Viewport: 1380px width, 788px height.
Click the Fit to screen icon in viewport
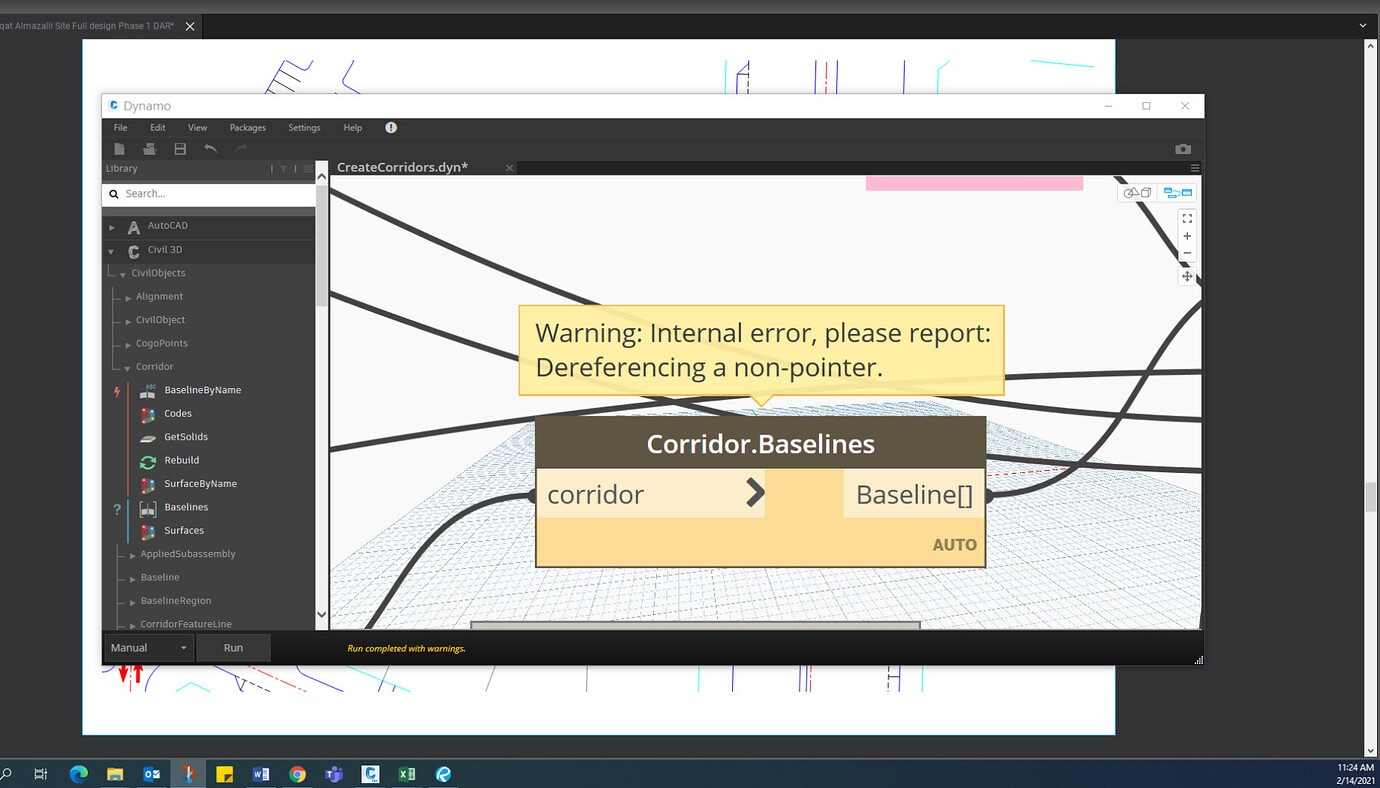1187,218
